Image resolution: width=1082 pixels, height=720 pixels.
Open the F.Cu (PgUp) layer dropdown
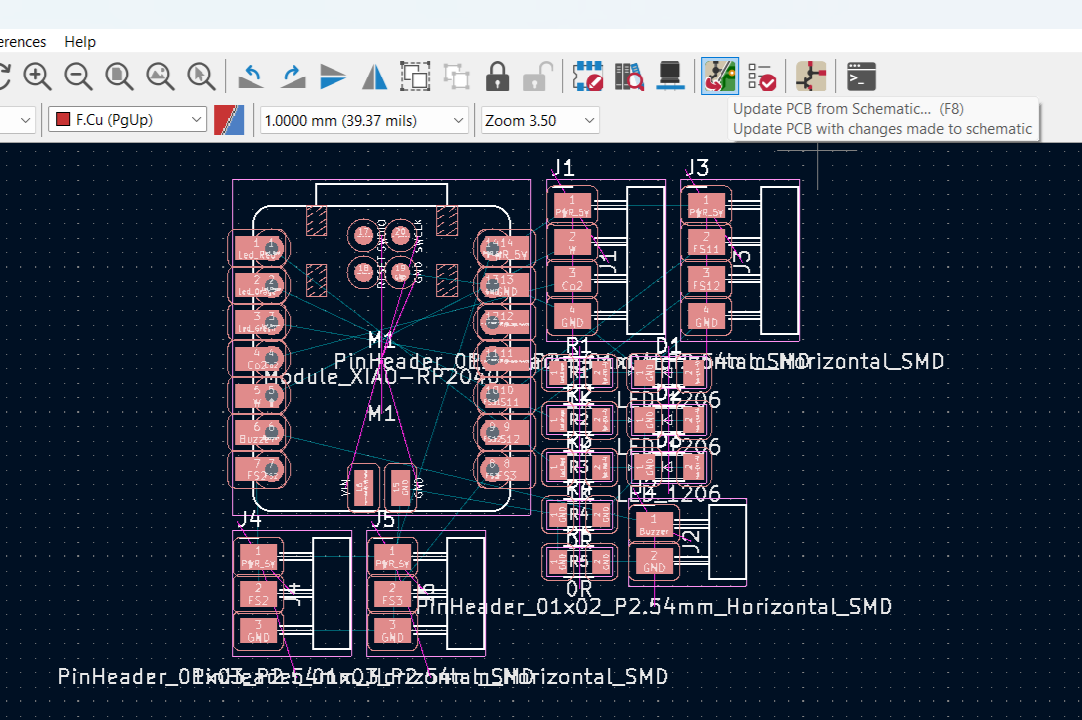point(128,120)
